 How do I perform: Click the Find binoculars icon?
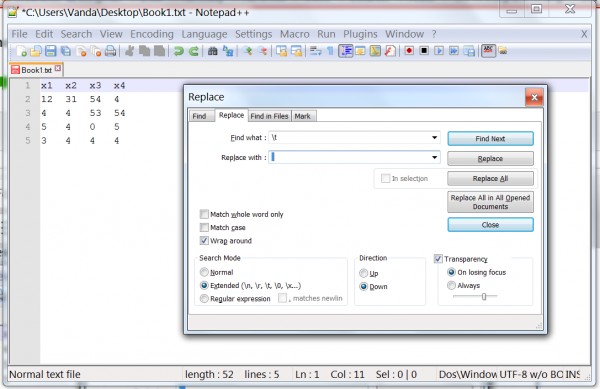click(213, 51)
